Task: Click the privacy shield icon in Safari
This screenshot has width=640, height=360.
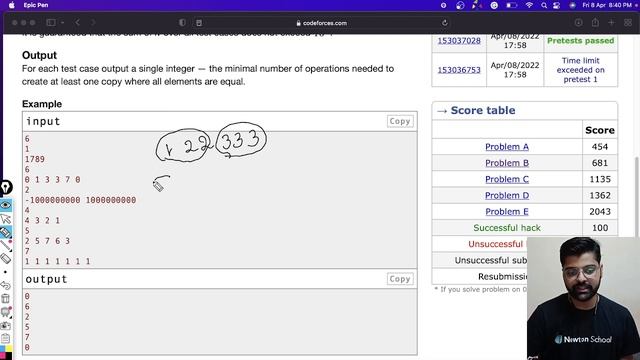Action: pyautogui.click(x=182, y=23)
